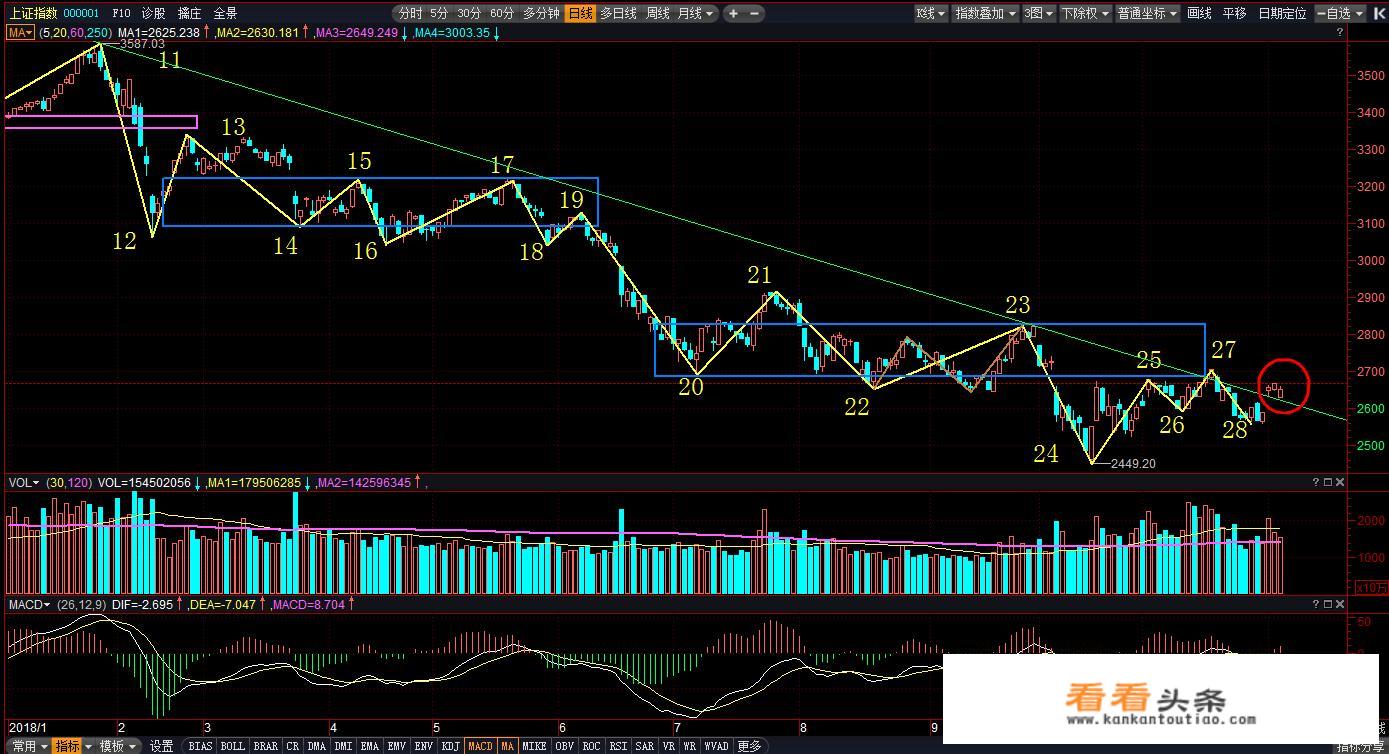Switch to OBV indicator tab
Image resolution: width=1389 pixels, height=754 pixels.
(564, 746)
